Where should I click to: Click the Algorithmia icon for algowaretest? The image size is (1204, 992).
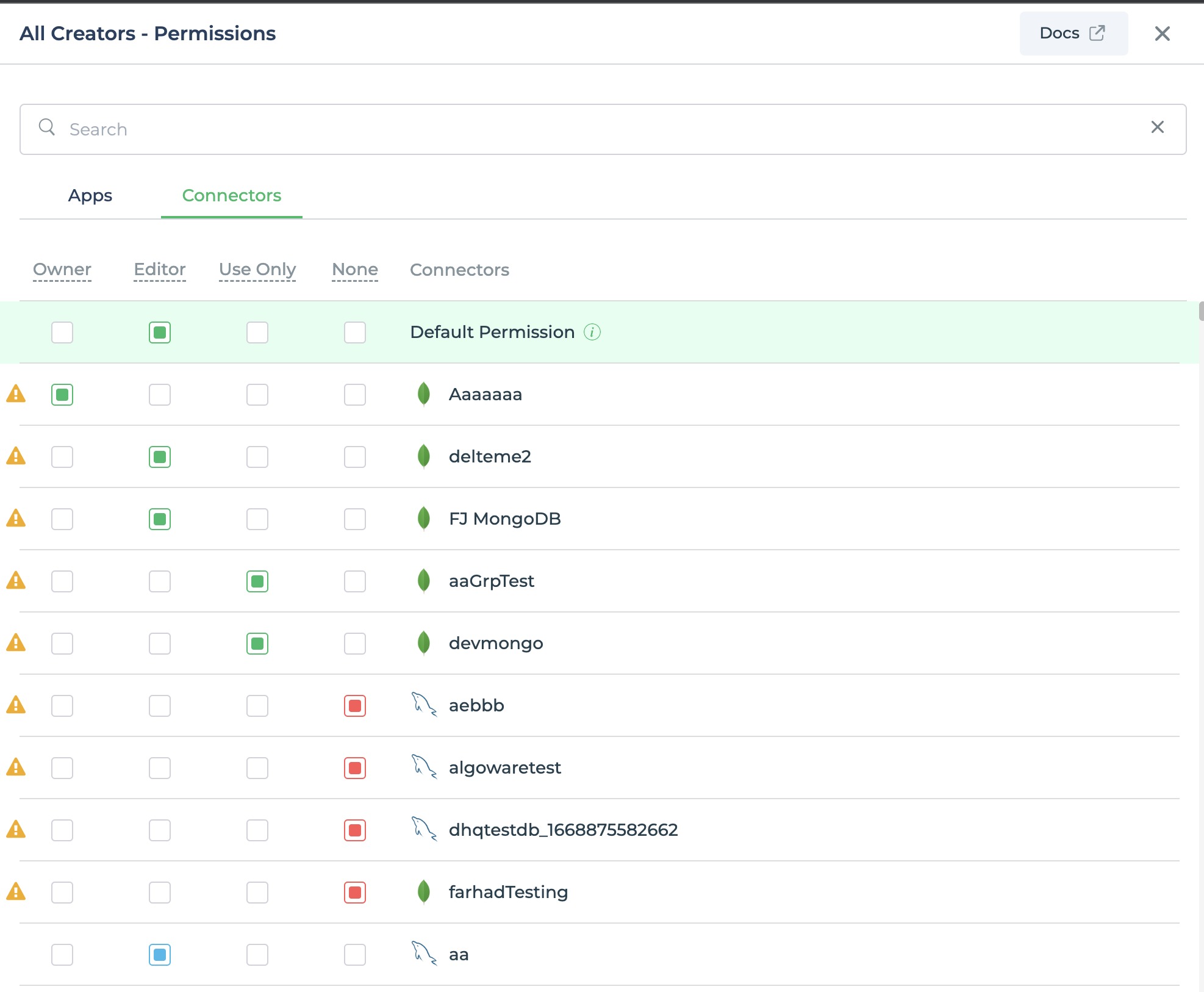coord(423,767)
